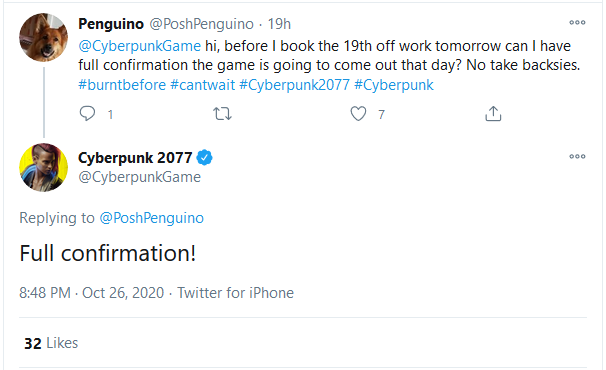The width and height of the screenshot is (606, 370).
Task: Retweet Penguino's tweet
Action: pyautogui.click(x=222, y=114)
